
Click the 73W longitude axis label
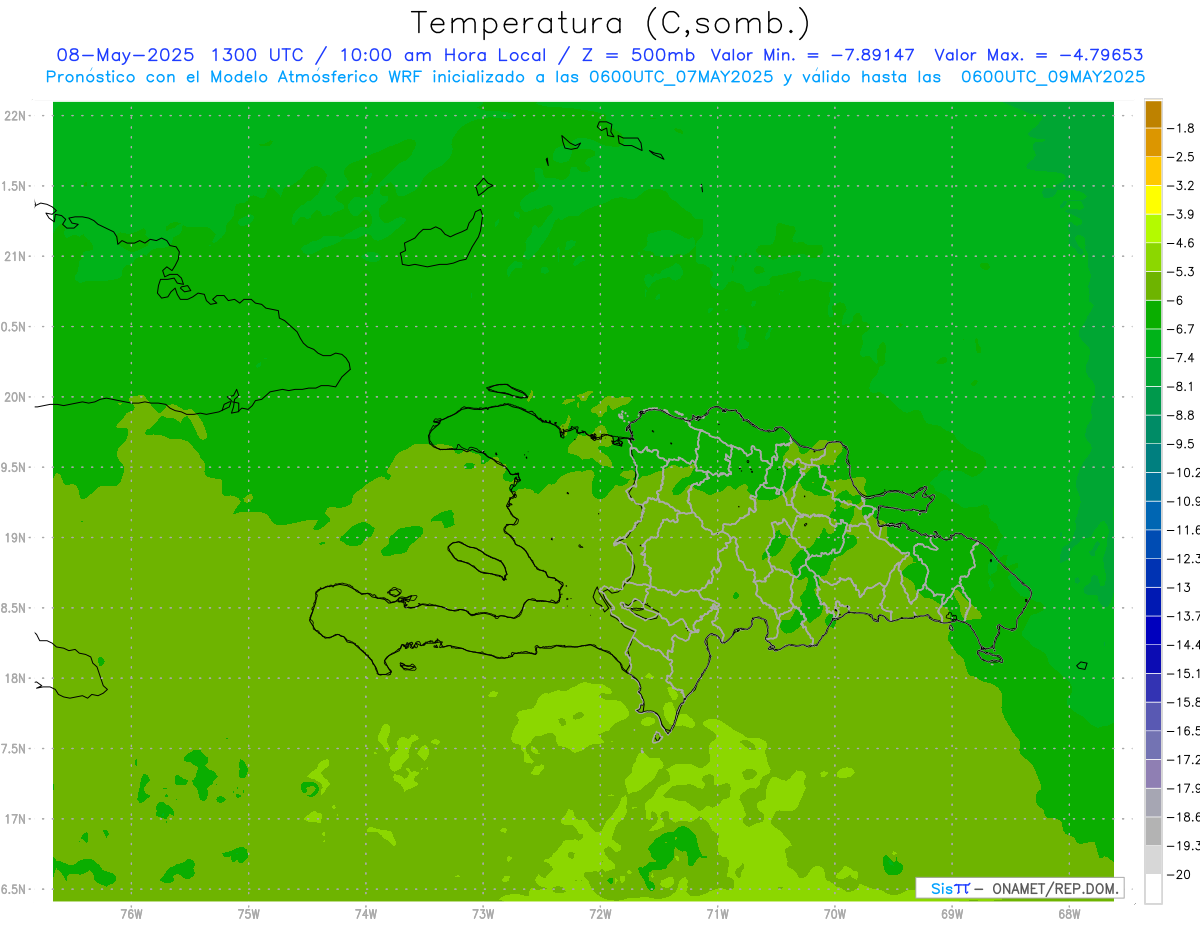(x=483, y=914)
